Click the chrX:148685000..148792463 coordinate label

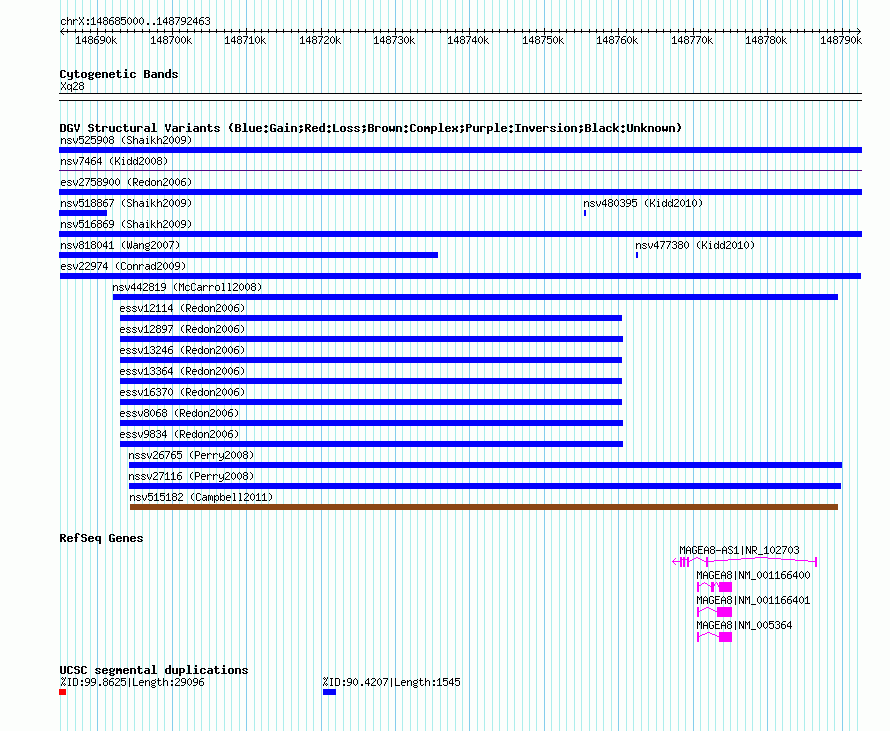135,21
